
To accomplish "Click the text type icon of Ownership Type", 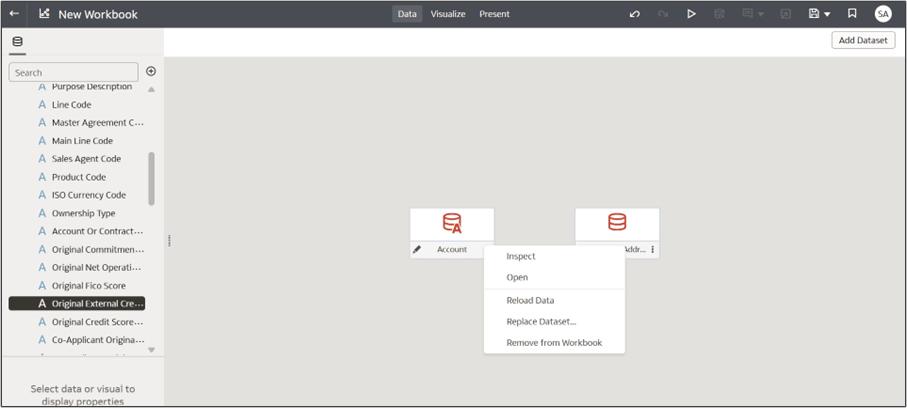I will [x=42, y=213].
